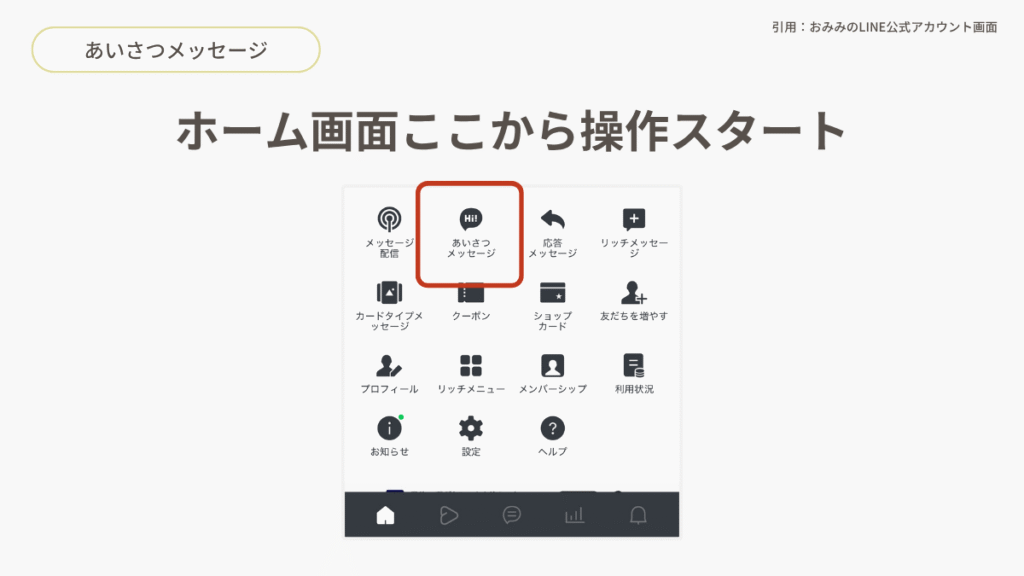Open the bell notifications tab
The image size is (1024, 576).
click(x=637, y=515)
